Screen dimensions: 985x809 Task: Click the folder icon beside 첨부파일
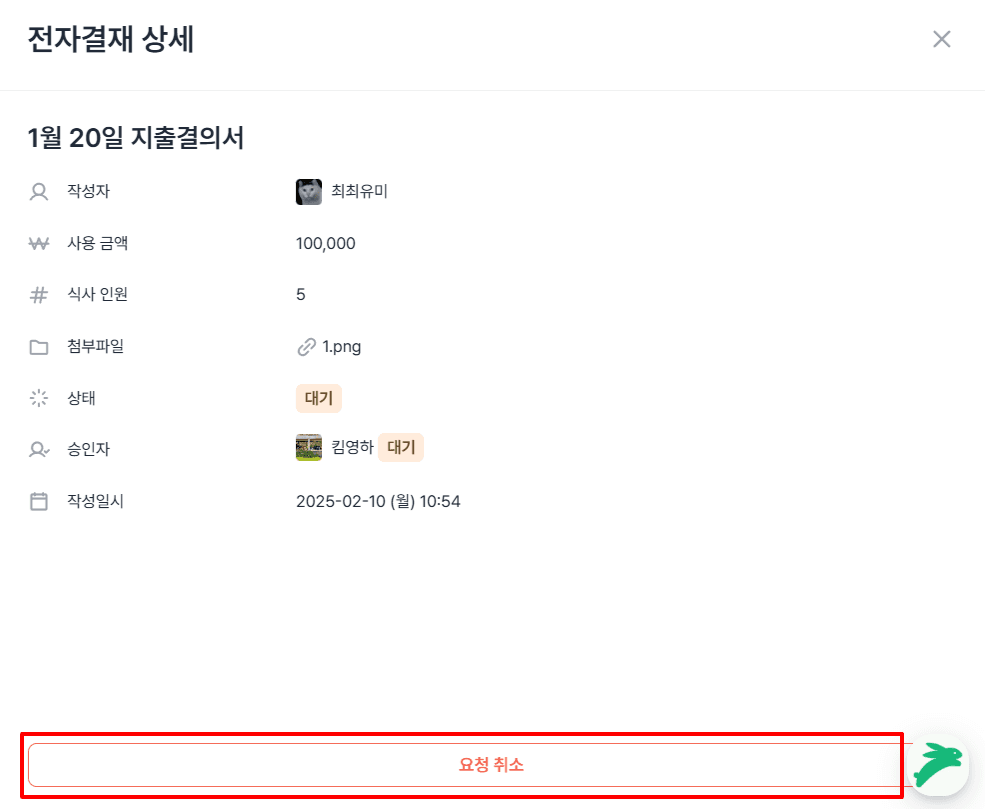pos(38,346)
